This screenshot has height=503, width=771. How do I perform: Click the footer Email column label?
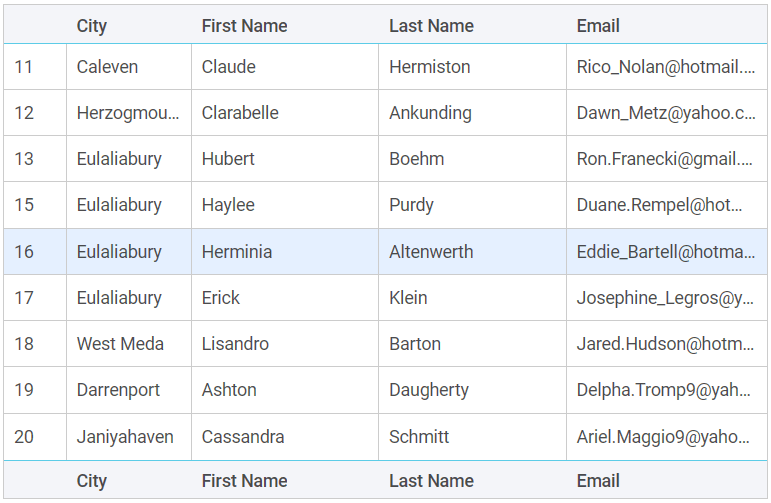point(598,481)
